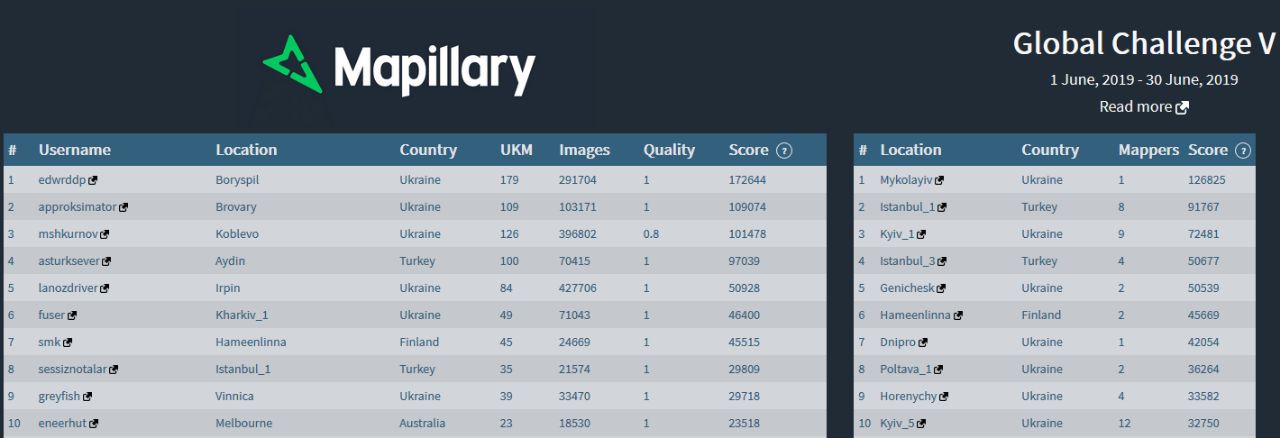
Task: Click the Mappers column header
Action: tap(1149, 150)
